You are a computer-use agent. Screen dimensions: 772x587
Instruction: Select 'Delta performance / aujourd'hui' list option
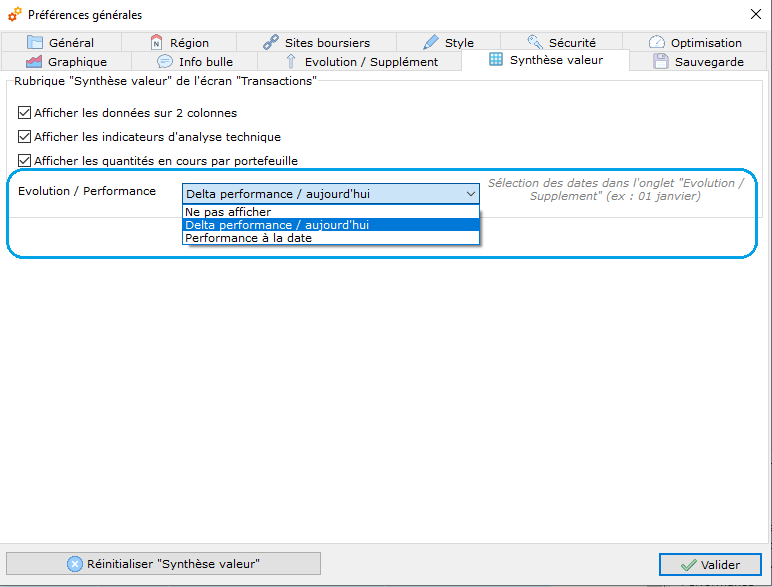point(330,225)
